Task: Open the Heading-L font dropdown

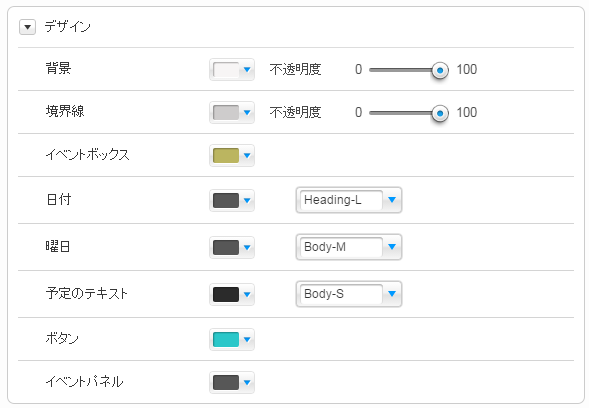Action: (349, 200)
